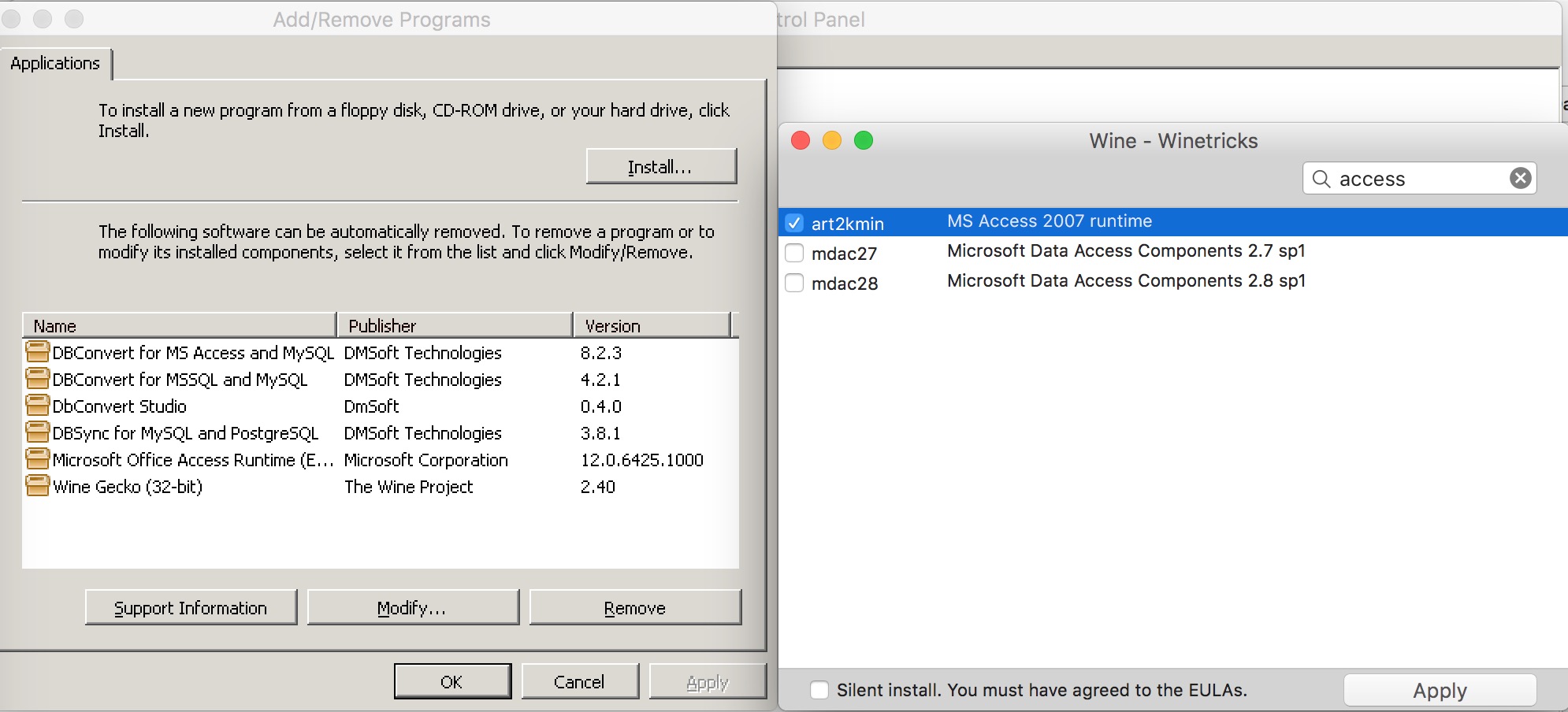Image resolution: width=1568 pixels, height=712 pixels.
Task: Enable the Silent install checkbox
Action: 819,690
